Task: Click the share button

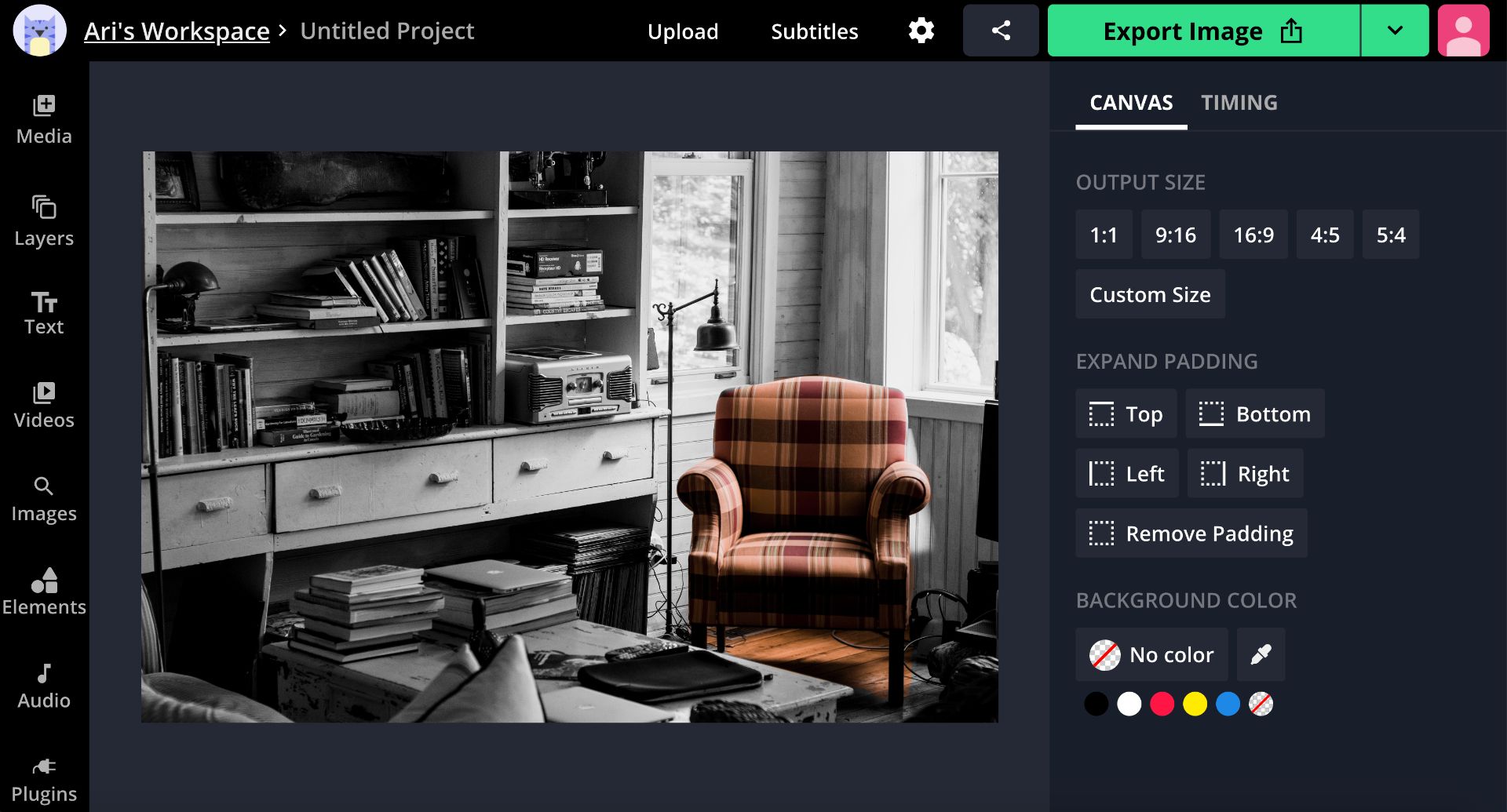Action: [1001, 31]
